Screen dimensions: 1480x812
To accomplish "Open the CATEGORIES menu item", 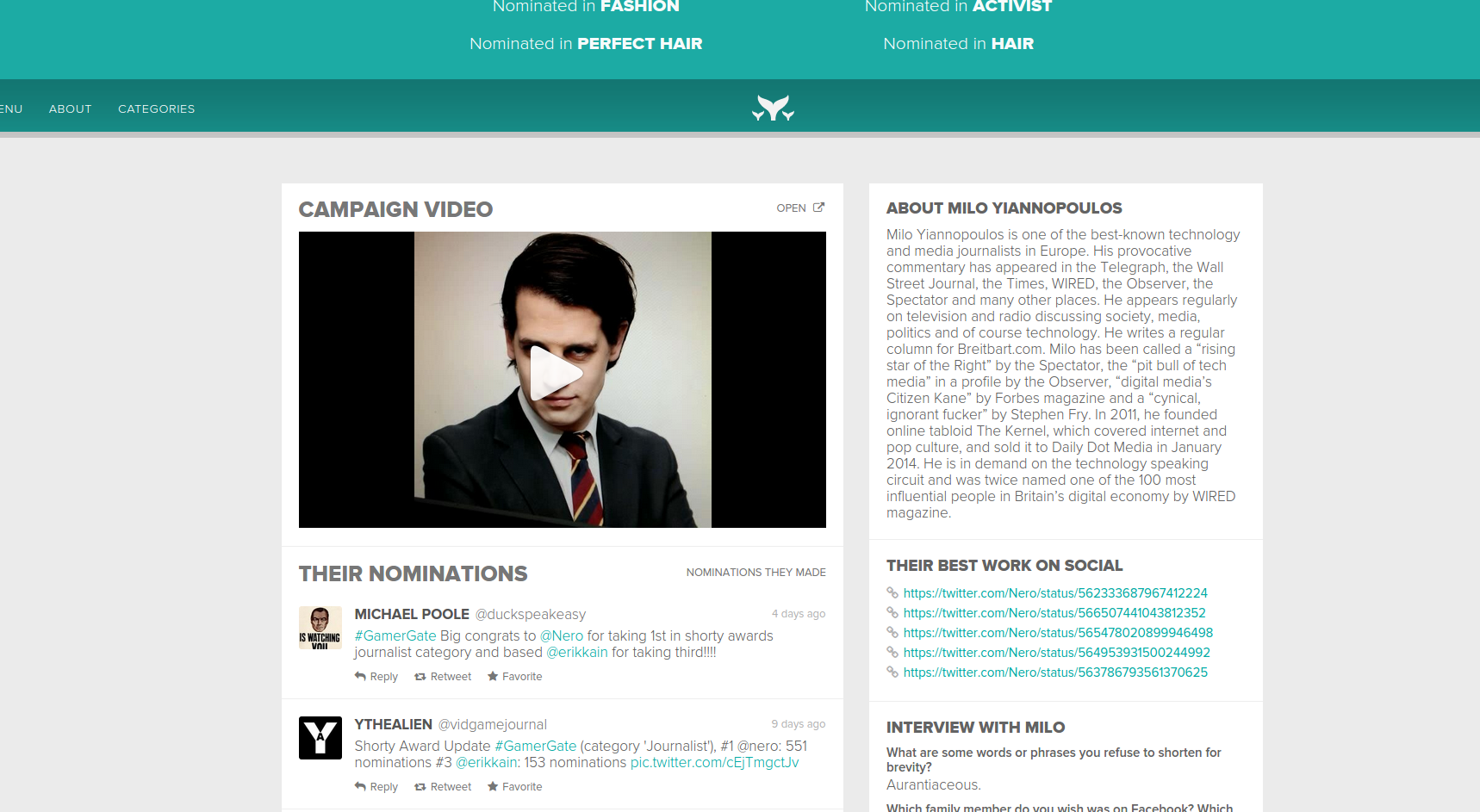I will [x=156, y=108].
